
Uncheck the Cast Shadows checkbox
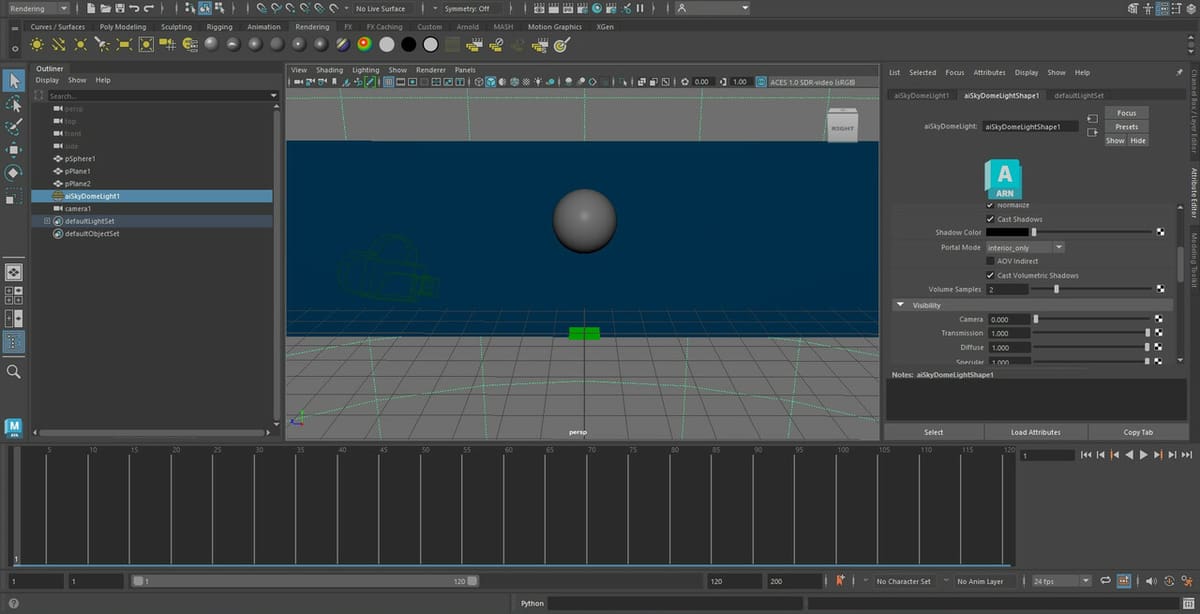pyautogui.click(x=990, y=219)
